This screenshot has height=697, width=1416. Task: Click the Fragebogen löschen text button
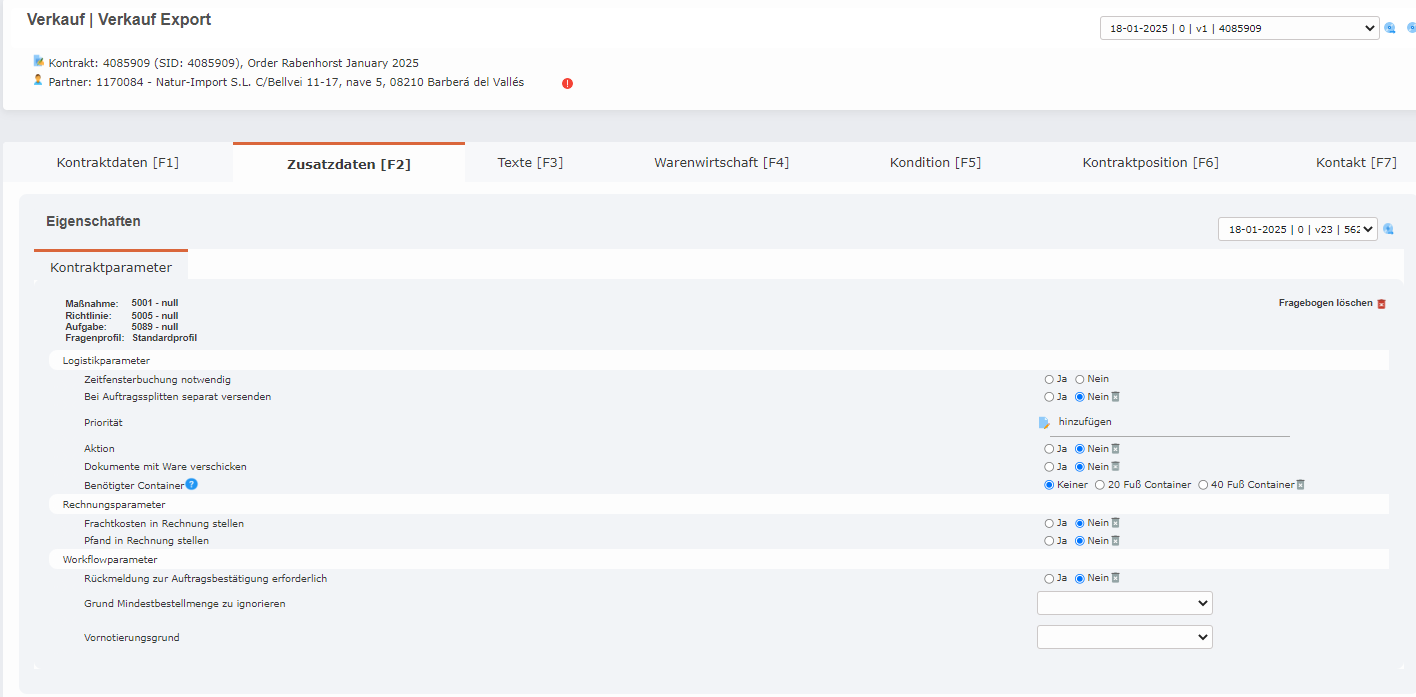click(1325, 303)
